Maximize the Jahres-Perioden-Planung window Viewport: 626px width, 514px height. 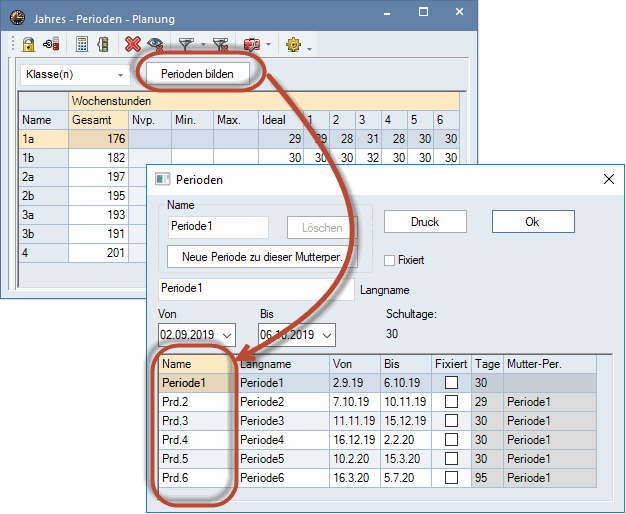click(x=423, y=12)
